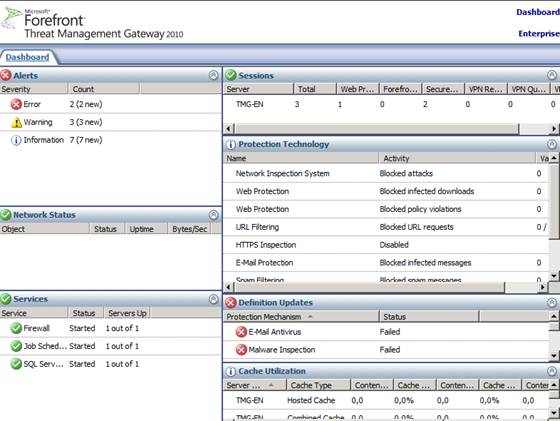The height and width of the screenshot is (421, 560).
Task: Collapse the Services panel
Action: pos(213,299)
